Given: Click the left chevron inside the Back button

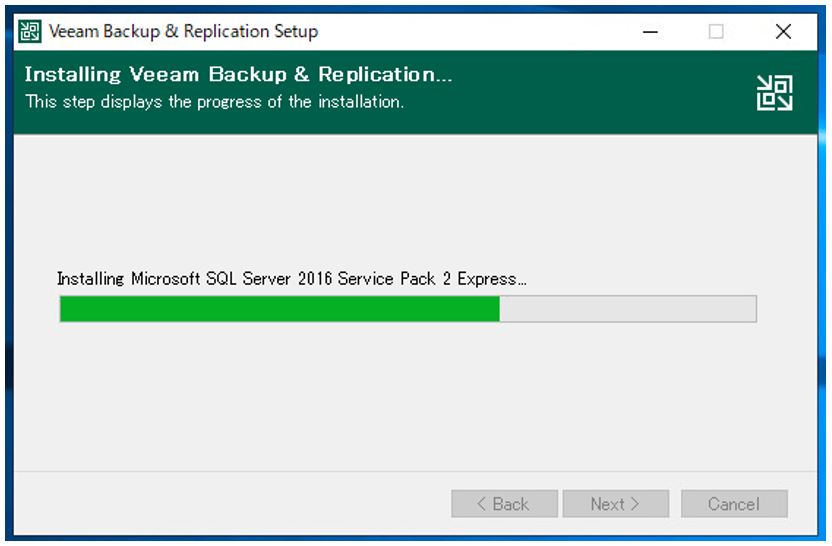Looking at the screenshot, I should [x=481, y=504].
